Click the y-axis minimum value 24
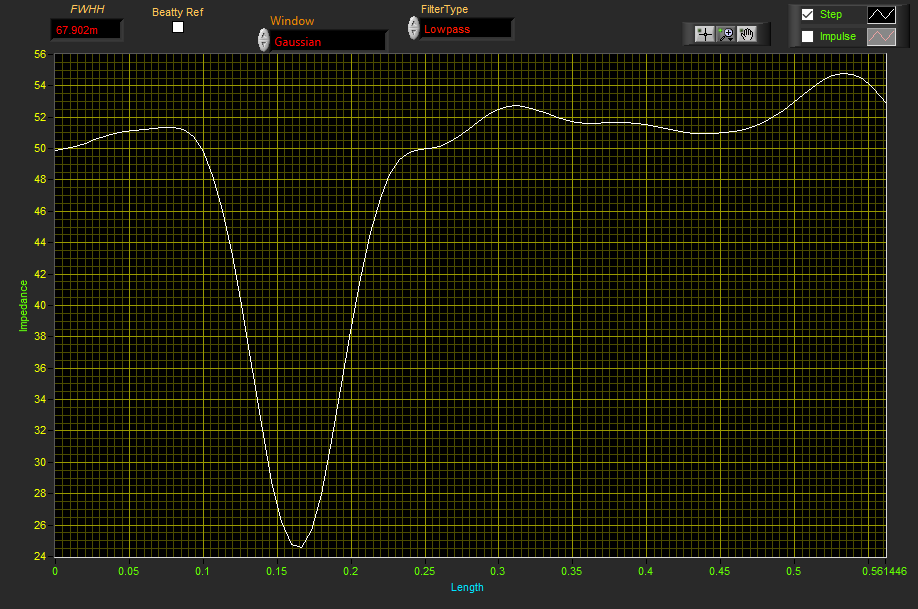The width and height of the screenshot is (918, 609). coord(40,556)
